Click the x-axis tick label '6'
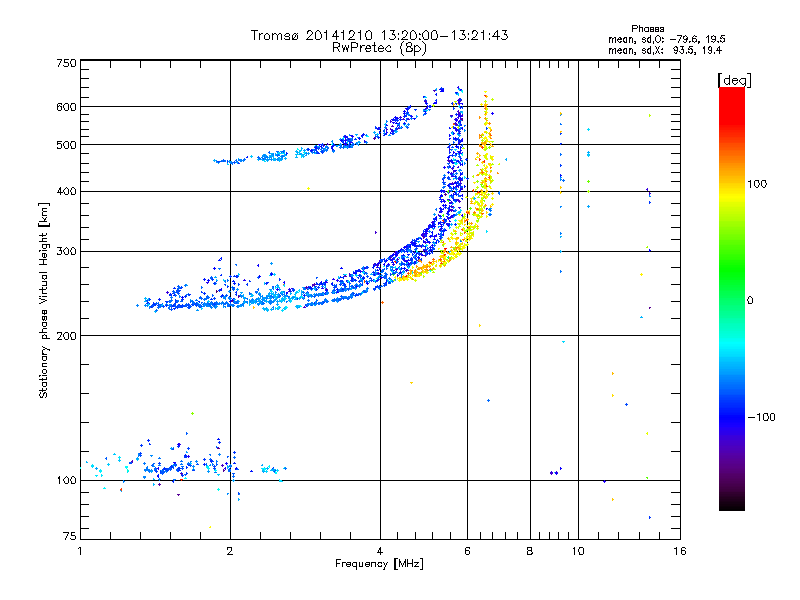Screen dimensions: 800x600 tap(467, 551)
